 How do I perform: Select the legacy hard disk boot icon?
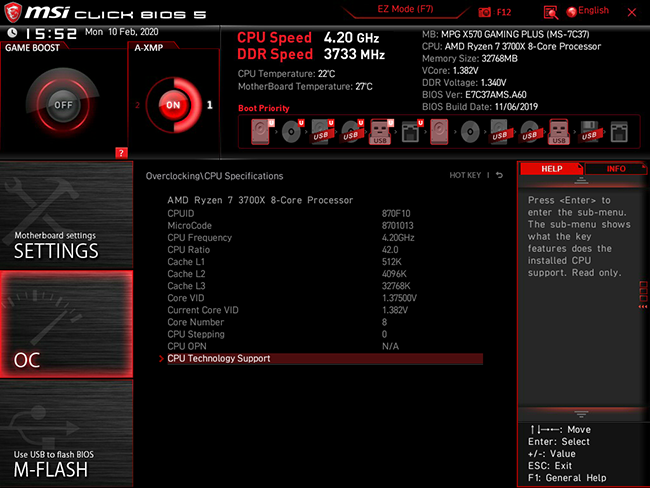tap(439, 132)
